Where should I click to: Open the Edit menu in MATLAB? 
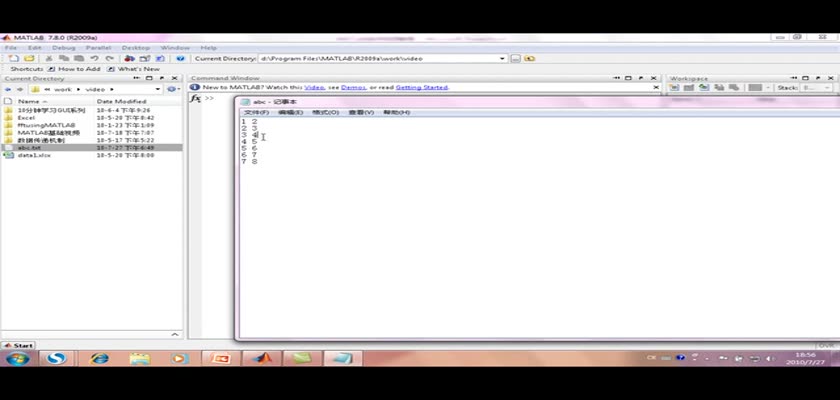coord(35,48)
